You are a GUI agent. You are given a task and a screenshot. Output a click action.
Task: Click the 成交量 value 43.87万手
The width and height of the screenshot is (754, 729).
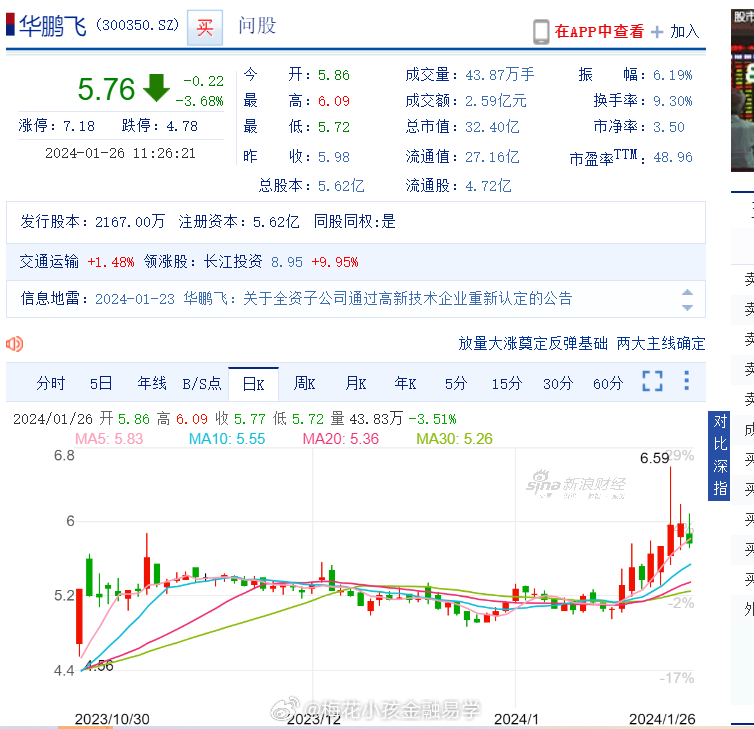pyautogui.click(x=500, y=75)
